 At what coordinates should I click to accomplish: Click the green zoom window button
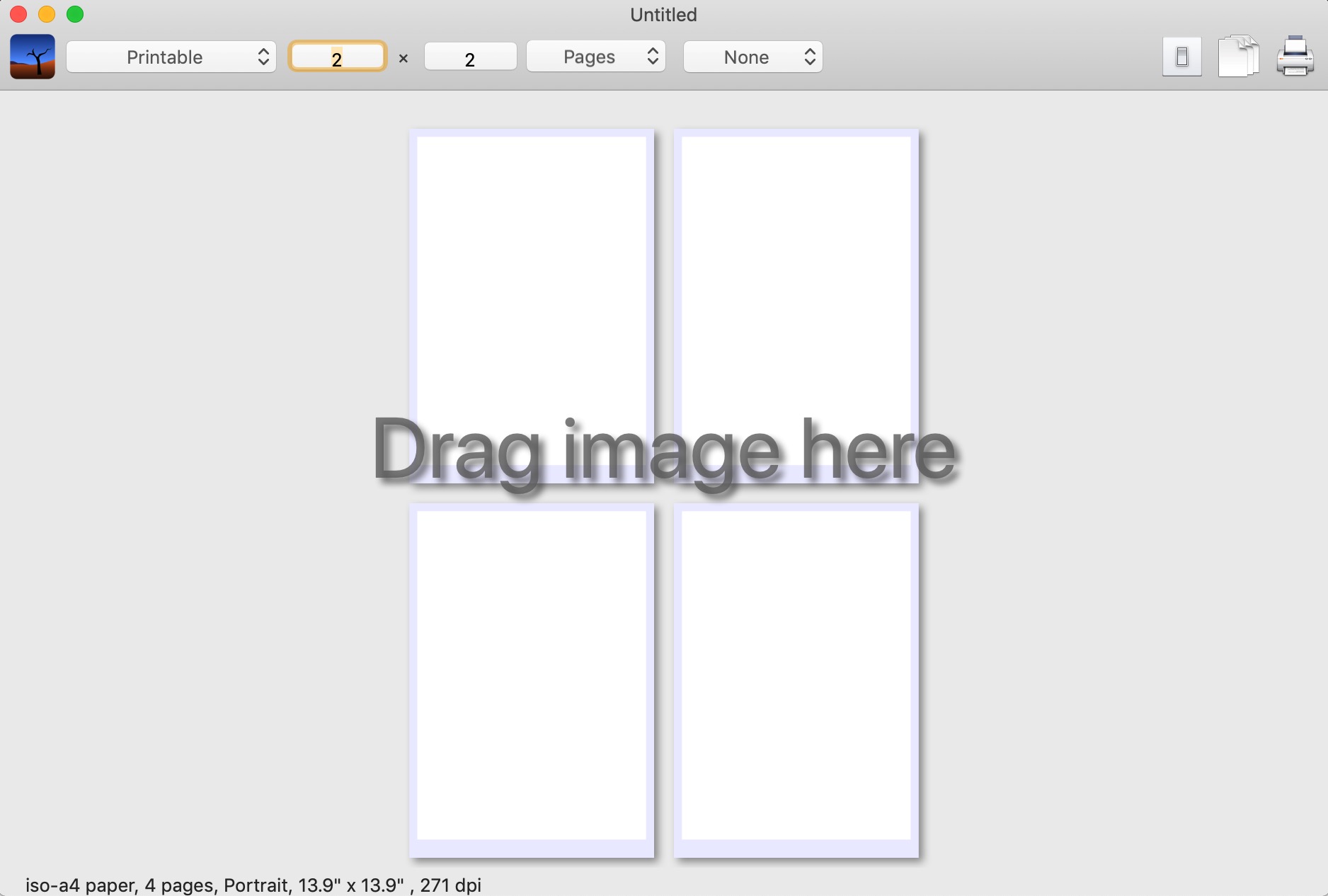click(x=74, y=13)
